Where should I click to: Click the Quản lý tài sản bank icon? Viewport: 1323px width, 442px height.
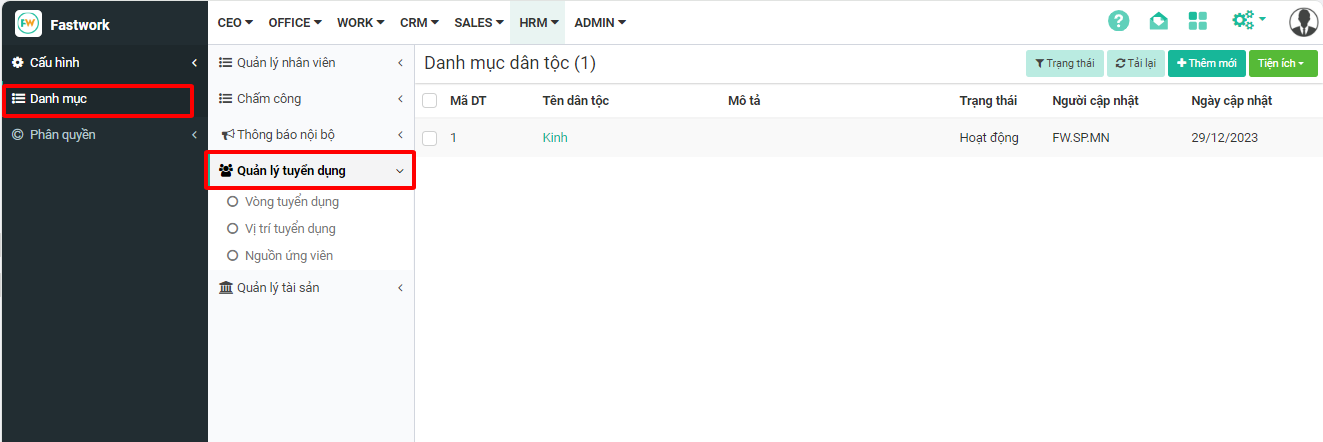(x=226, y=288)
